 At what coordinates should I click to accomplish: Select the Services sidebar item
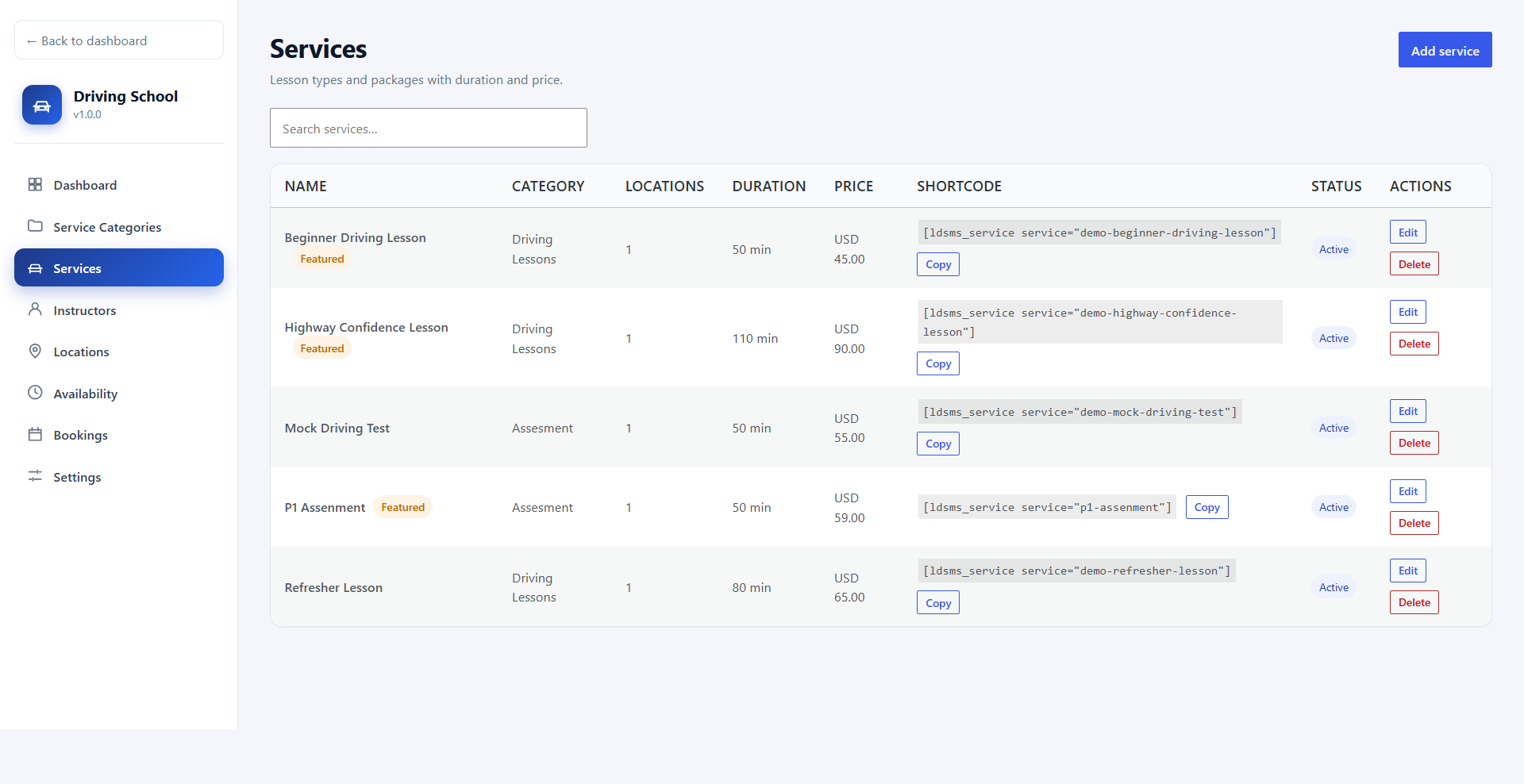(x=119, y=268)
